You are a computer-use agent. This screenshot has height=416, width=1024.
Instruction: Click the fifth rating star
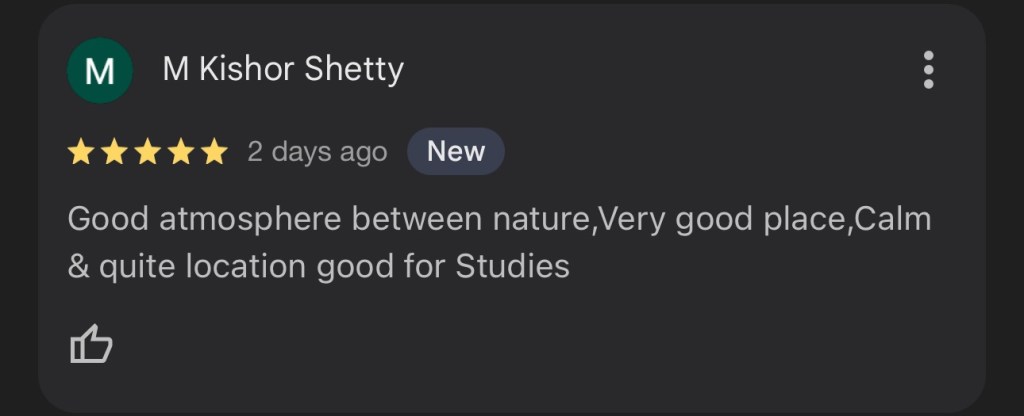[x=214, y=152]
